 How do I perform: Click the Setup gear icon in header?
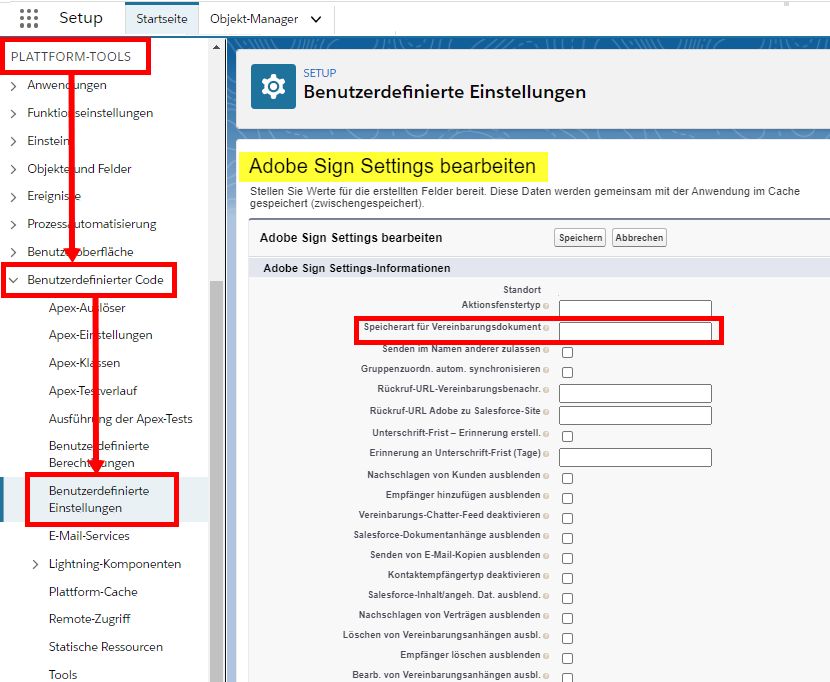pyautogui.click(x=273, y=86)
